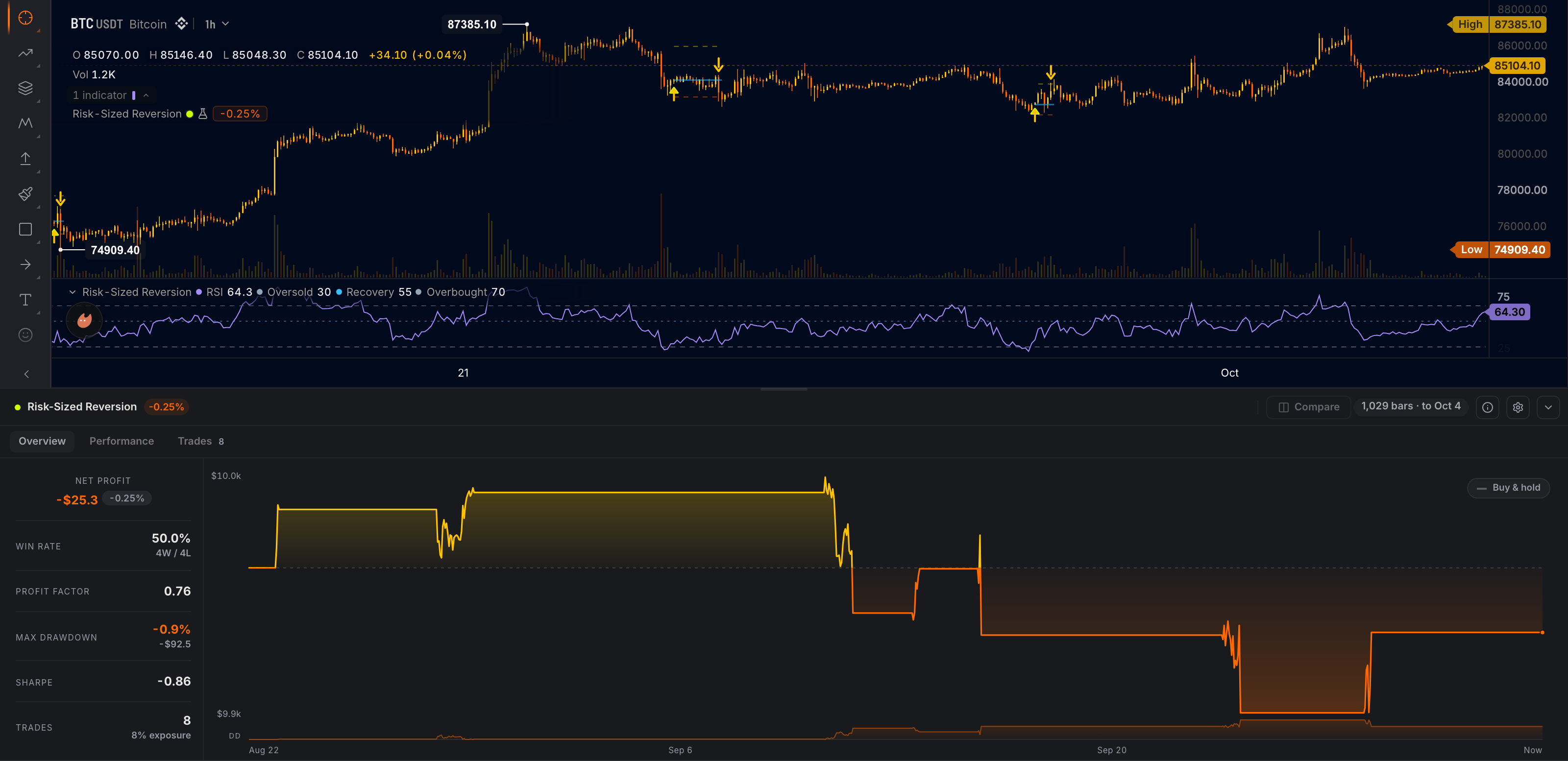Open the Trades 8 tab
The width and height of the screenshot is (1568, 761).
[201, 442]
